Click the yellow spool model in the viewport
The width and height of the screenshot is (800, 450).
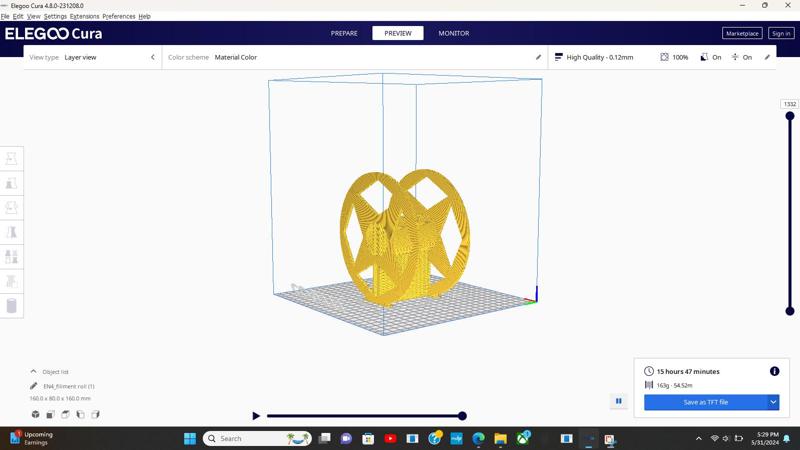pyautogui.click(x=405, y=237)
